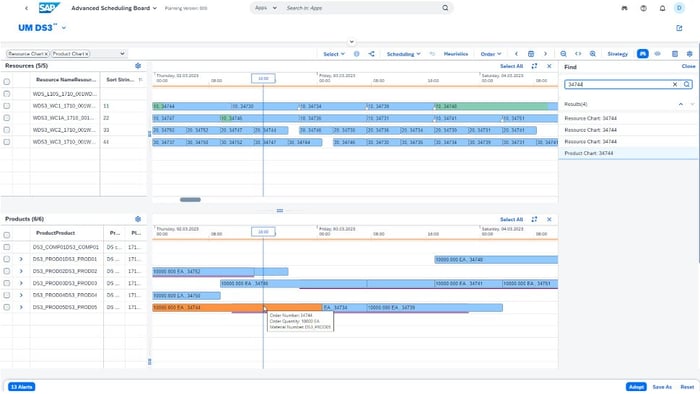
Task: Click the relationships network icon in the toolbar
Action: (371, 54)
